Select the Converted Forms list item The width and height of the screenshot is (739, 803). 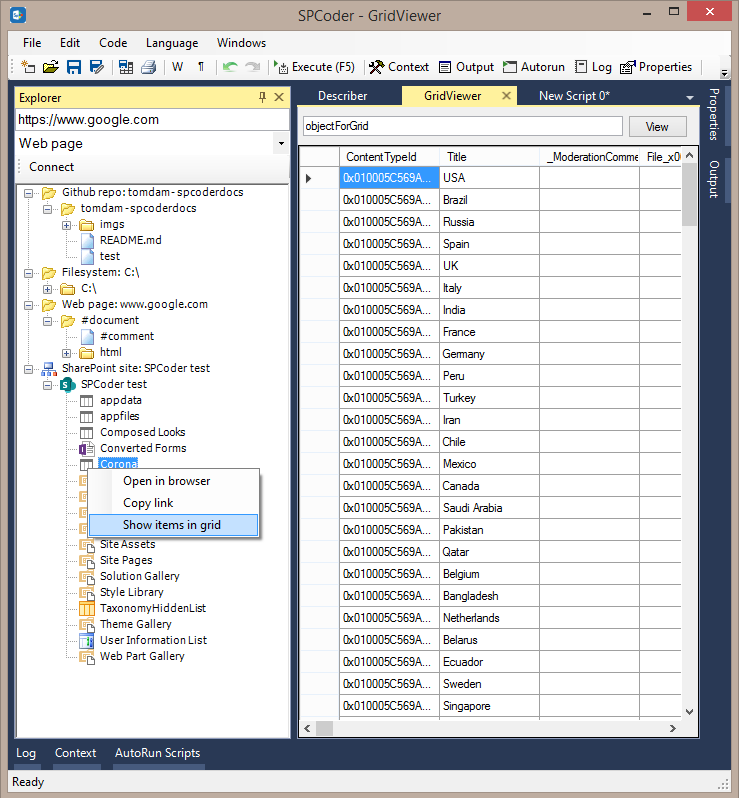(x=143, y=448)
